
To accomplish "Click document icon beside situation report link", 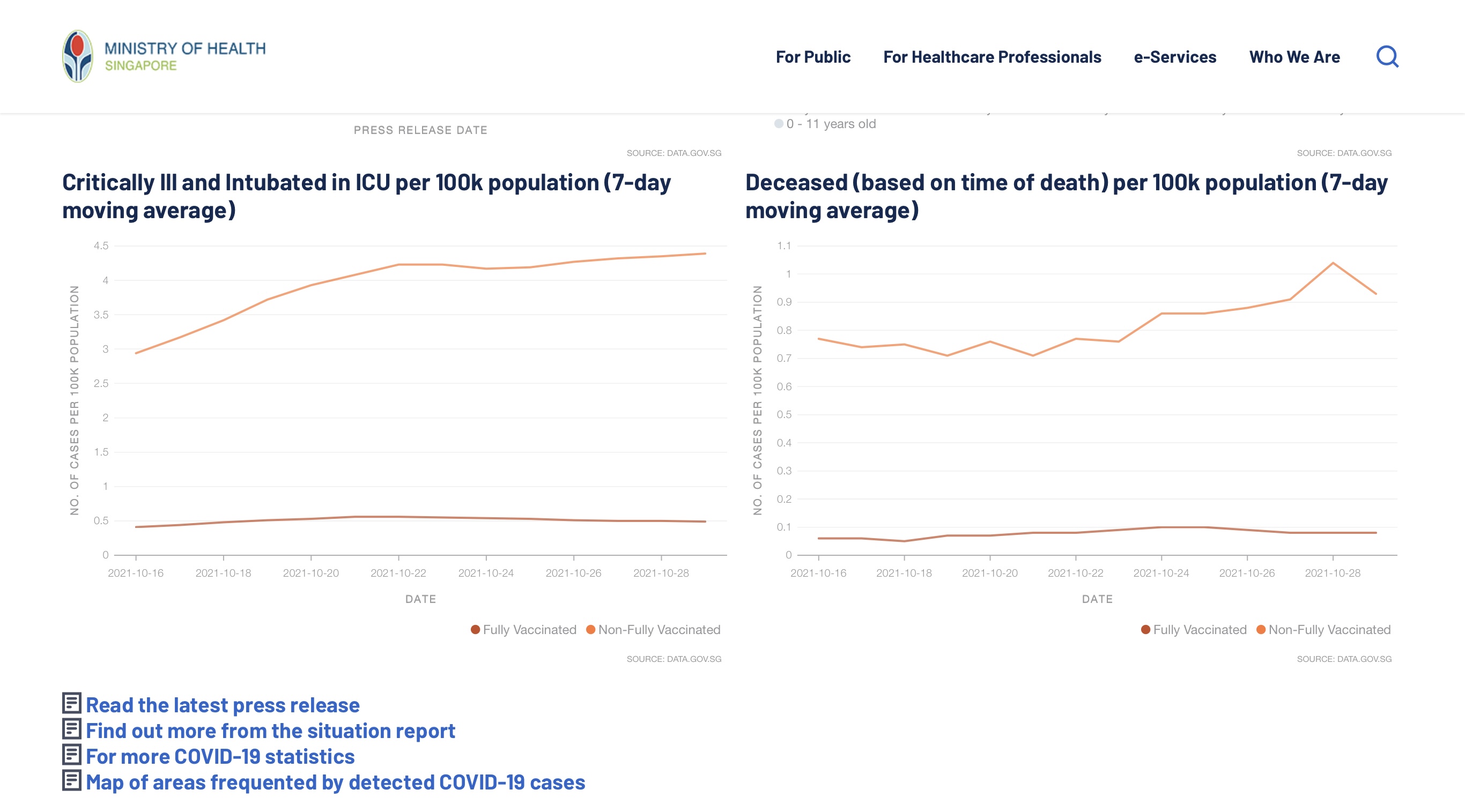I will pyautogui.click(x=72, y=729).
